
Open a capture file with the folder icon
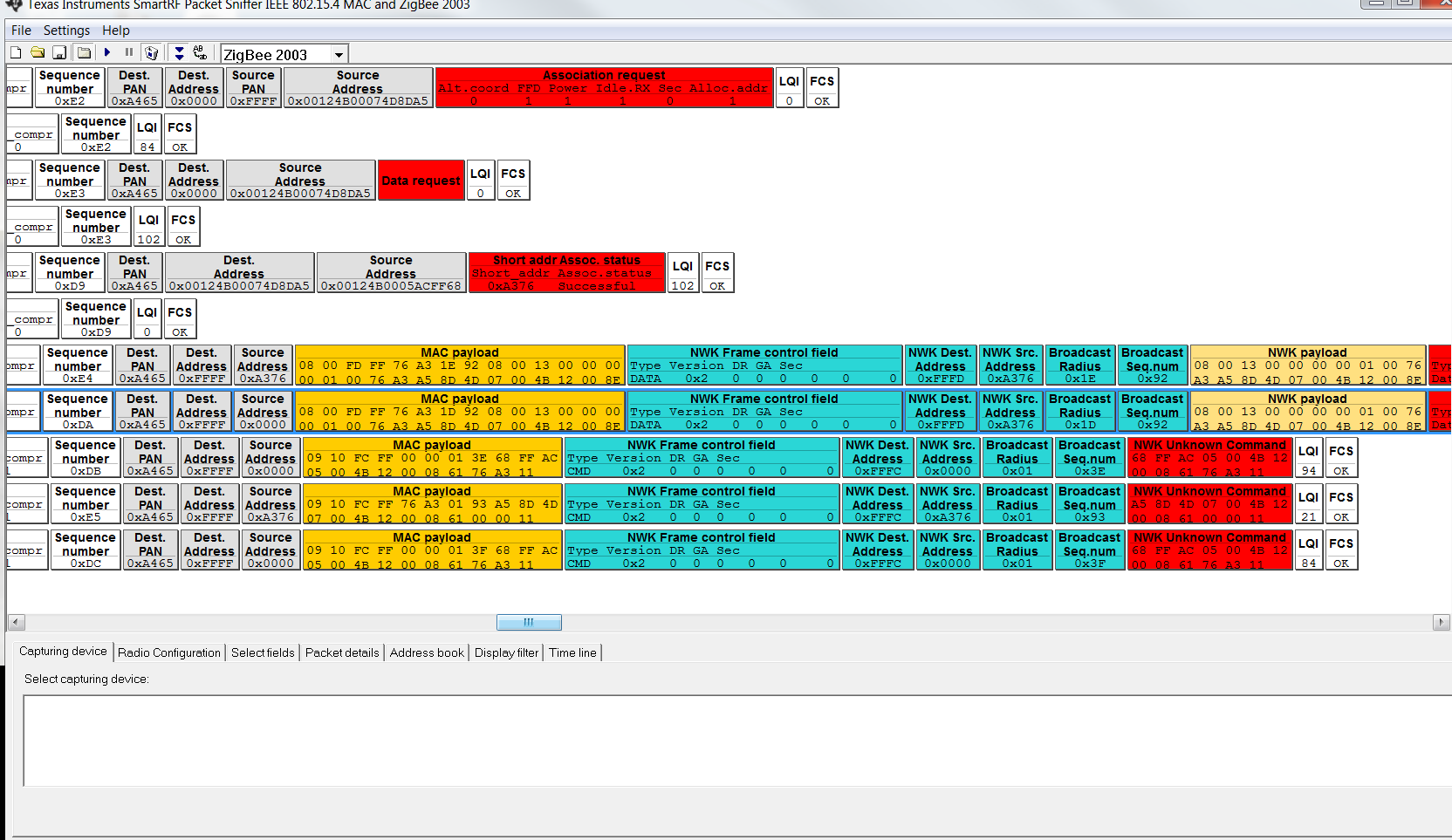(38, 53)
